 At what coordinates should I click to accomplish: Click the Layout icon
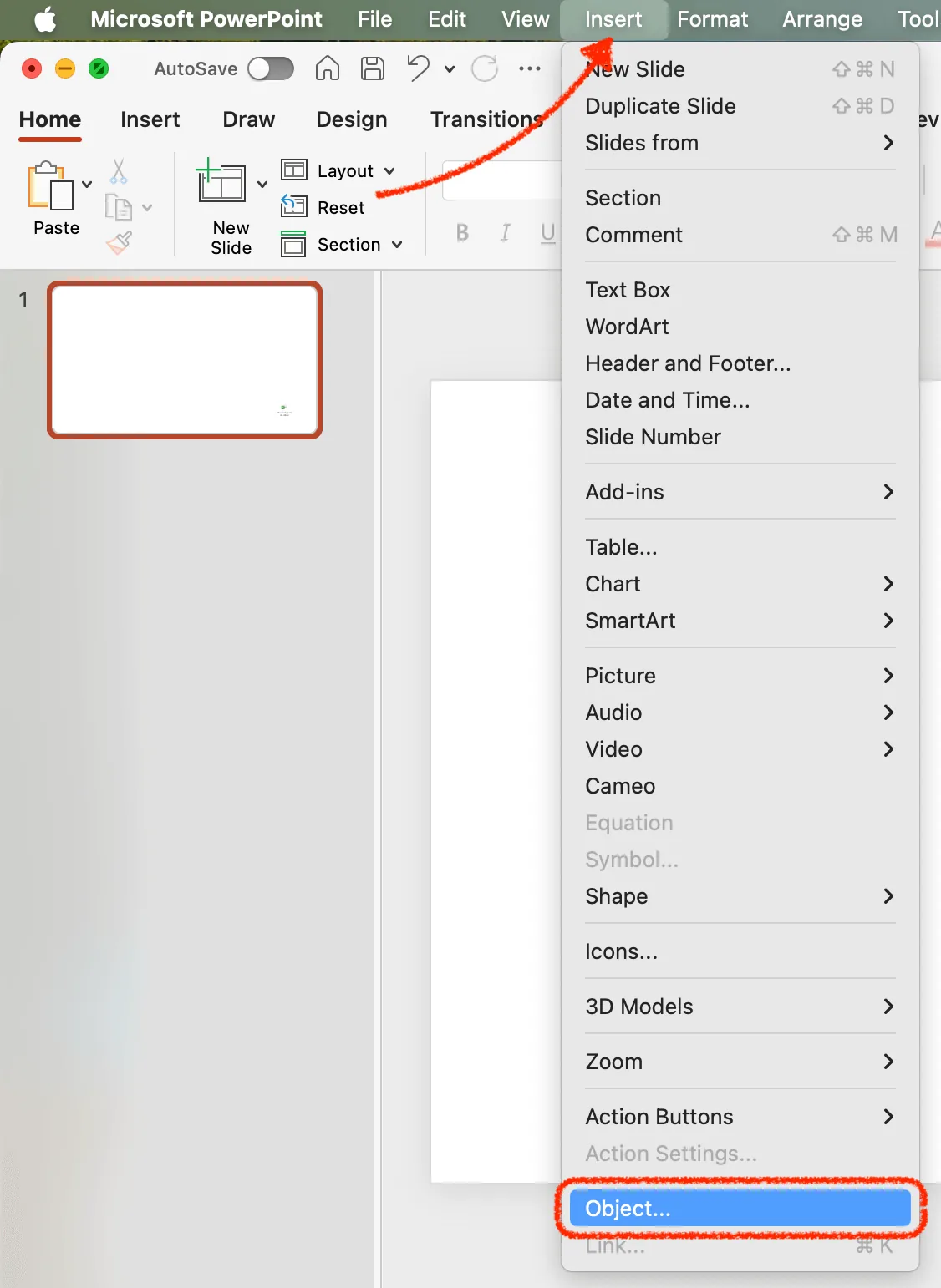click(294, 170)
